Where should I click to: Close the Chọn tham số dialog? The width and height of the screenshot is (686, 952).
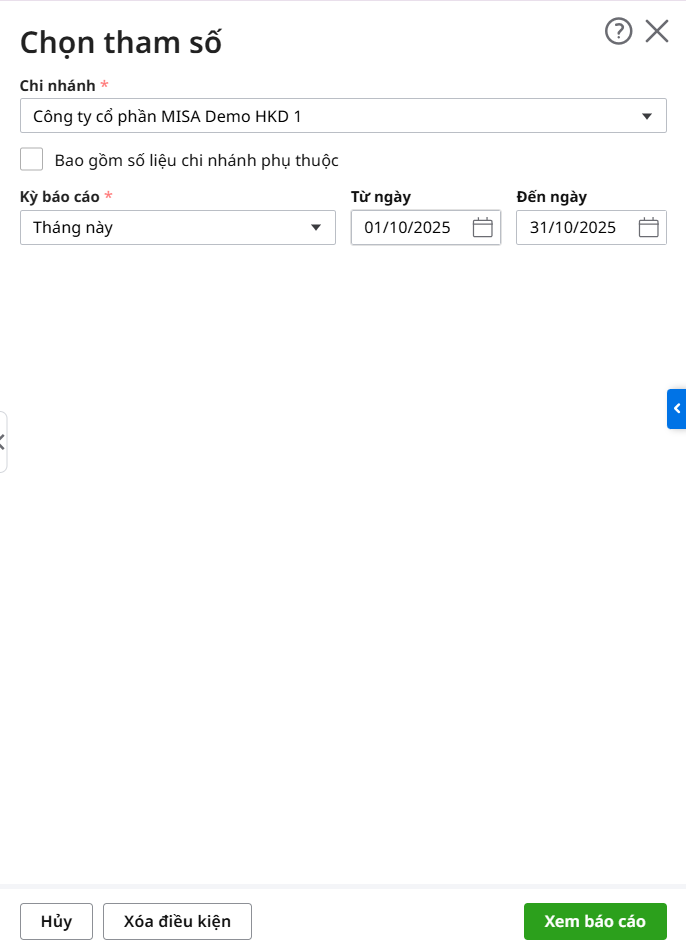click(x=657, y=32)
